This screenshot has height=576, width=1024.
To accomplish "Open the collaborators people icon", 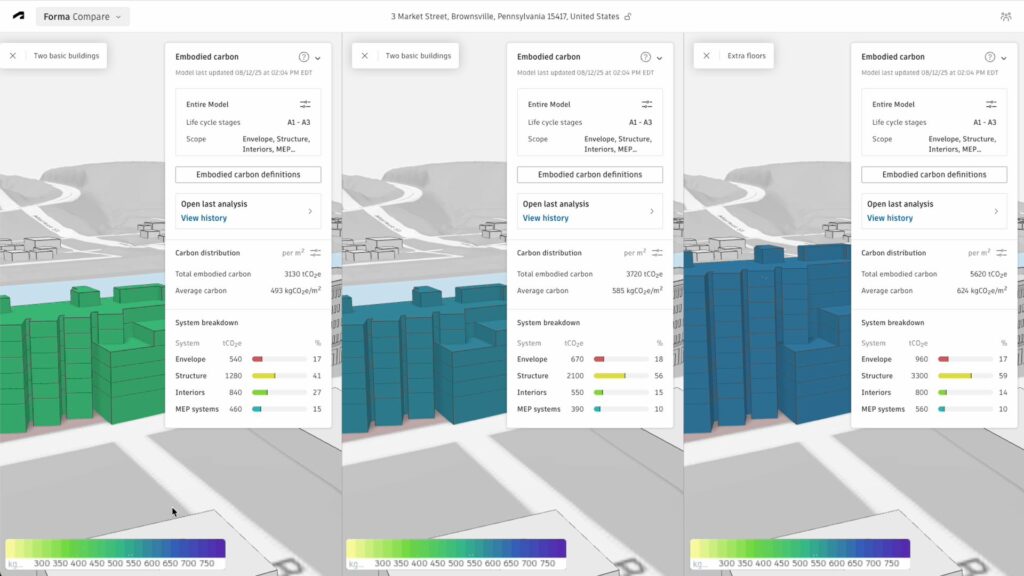I will tap(1005, 17).
